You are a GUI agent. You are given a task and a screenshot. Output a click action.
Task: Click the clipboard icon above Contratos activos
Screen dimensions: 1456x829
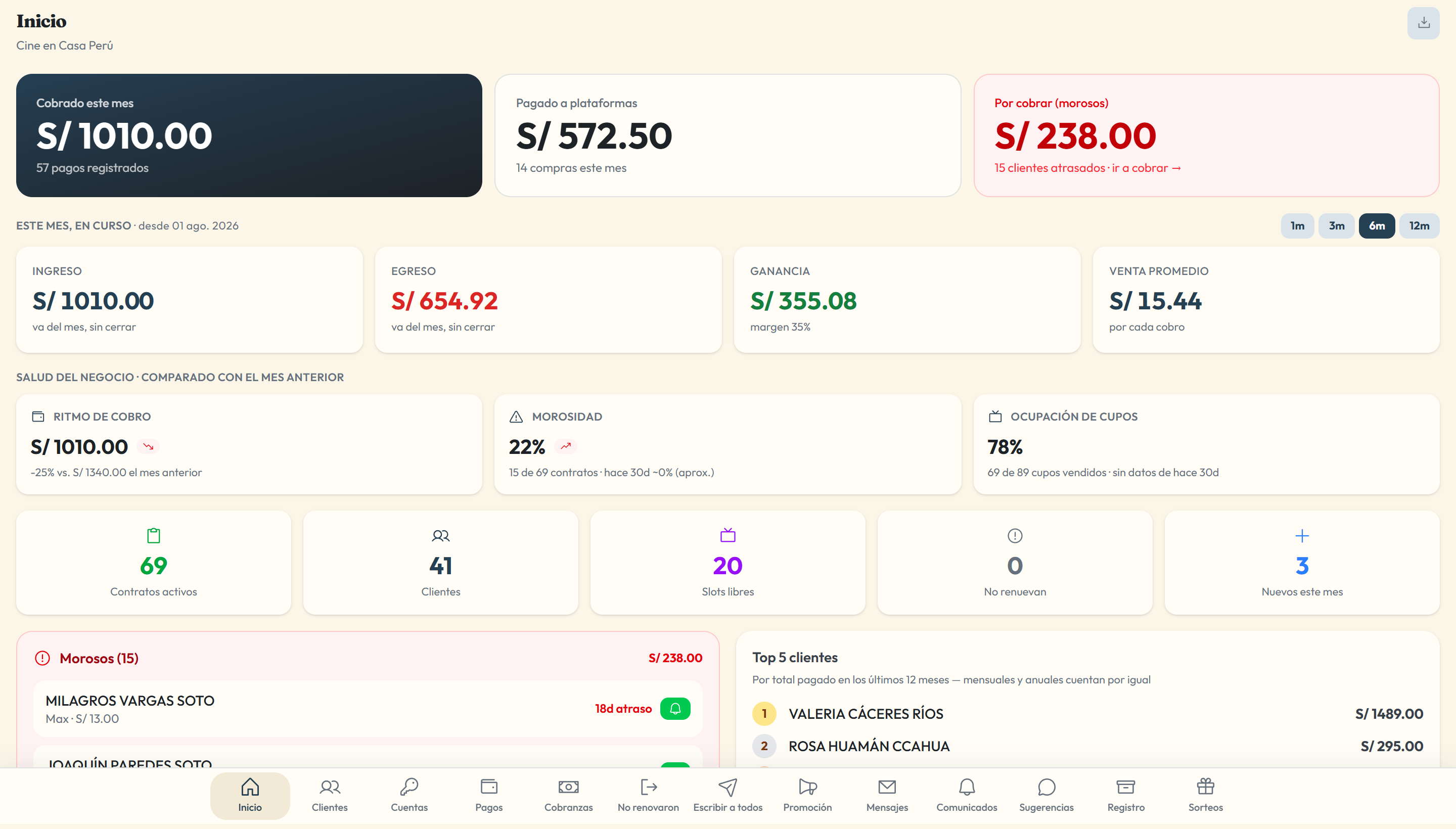154,536
